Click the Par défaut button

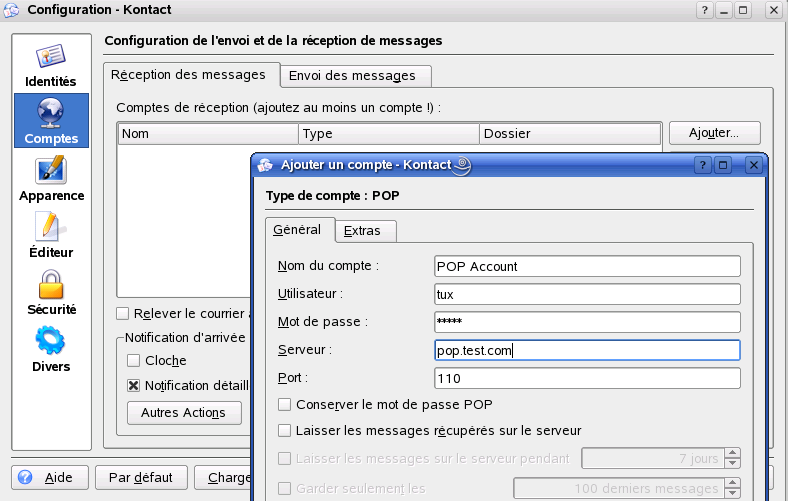(141, 477)
